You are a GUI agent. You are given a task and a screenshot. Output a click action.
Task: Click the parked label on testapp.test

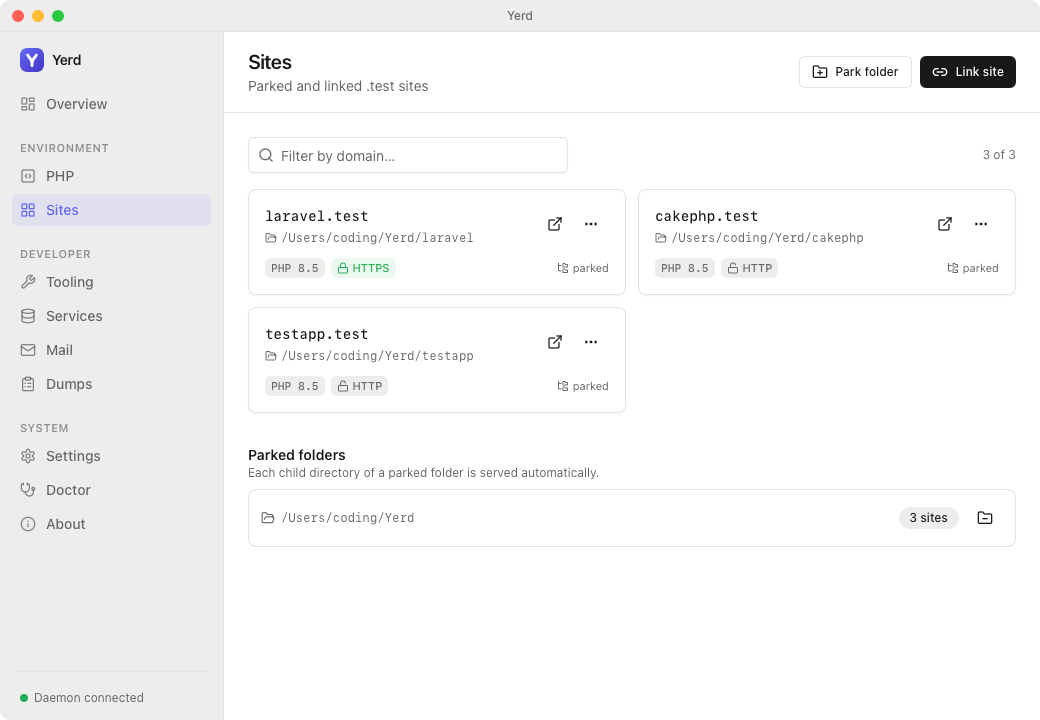coord(590,386)
